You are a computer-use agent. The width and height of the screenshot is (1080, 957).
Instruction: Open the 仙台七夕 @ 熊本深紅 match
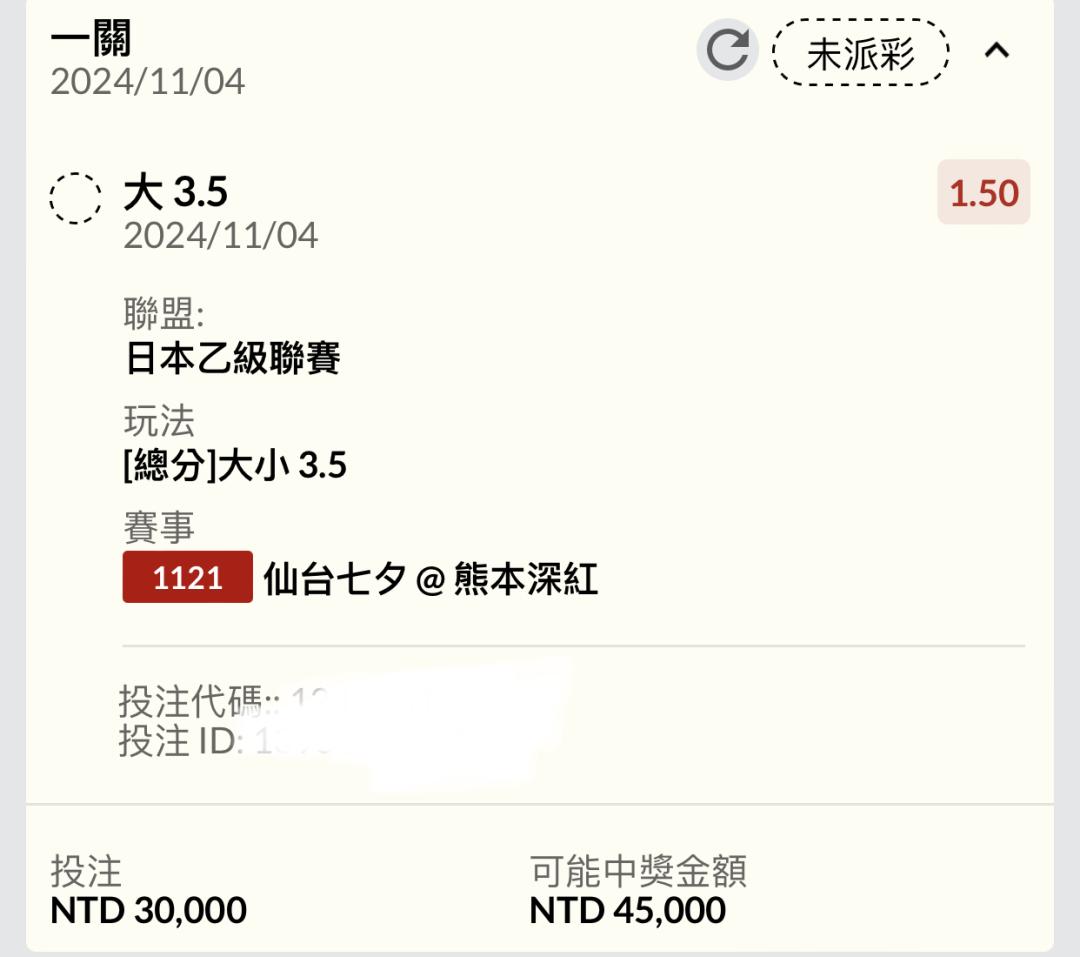pos(430,578)
